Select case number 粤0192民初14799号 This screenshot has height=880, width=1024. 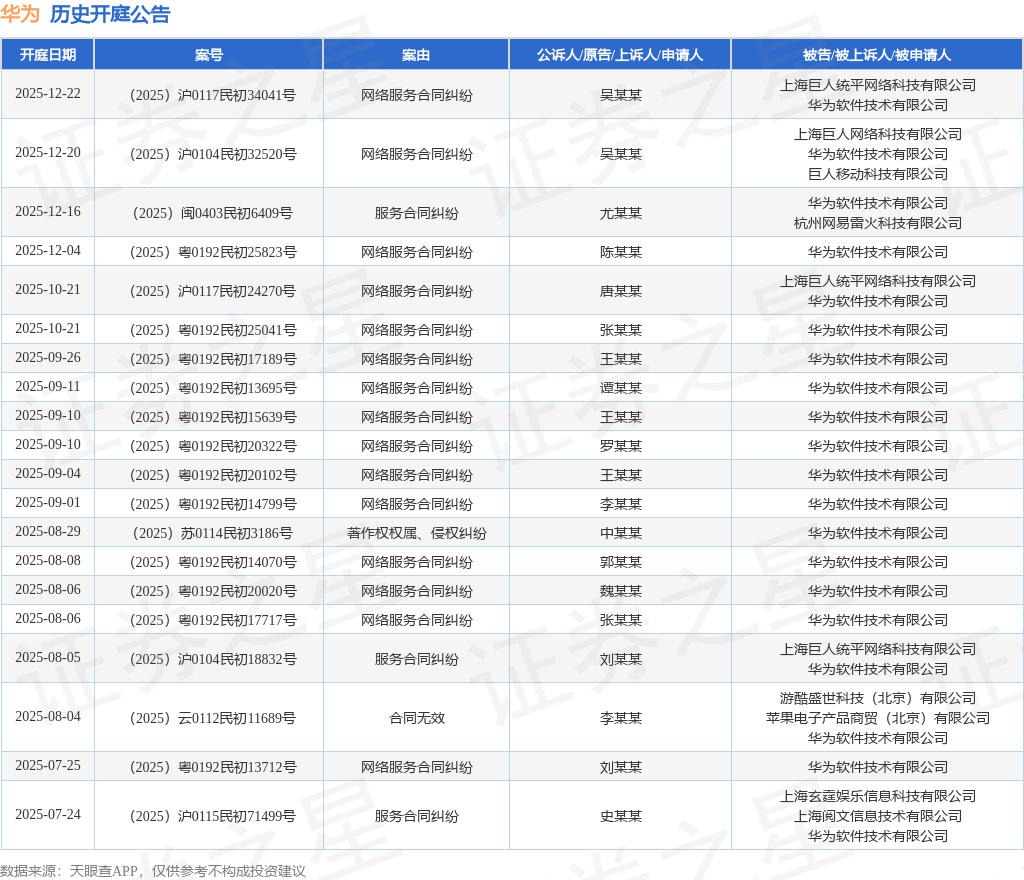(x=213, y=504)
